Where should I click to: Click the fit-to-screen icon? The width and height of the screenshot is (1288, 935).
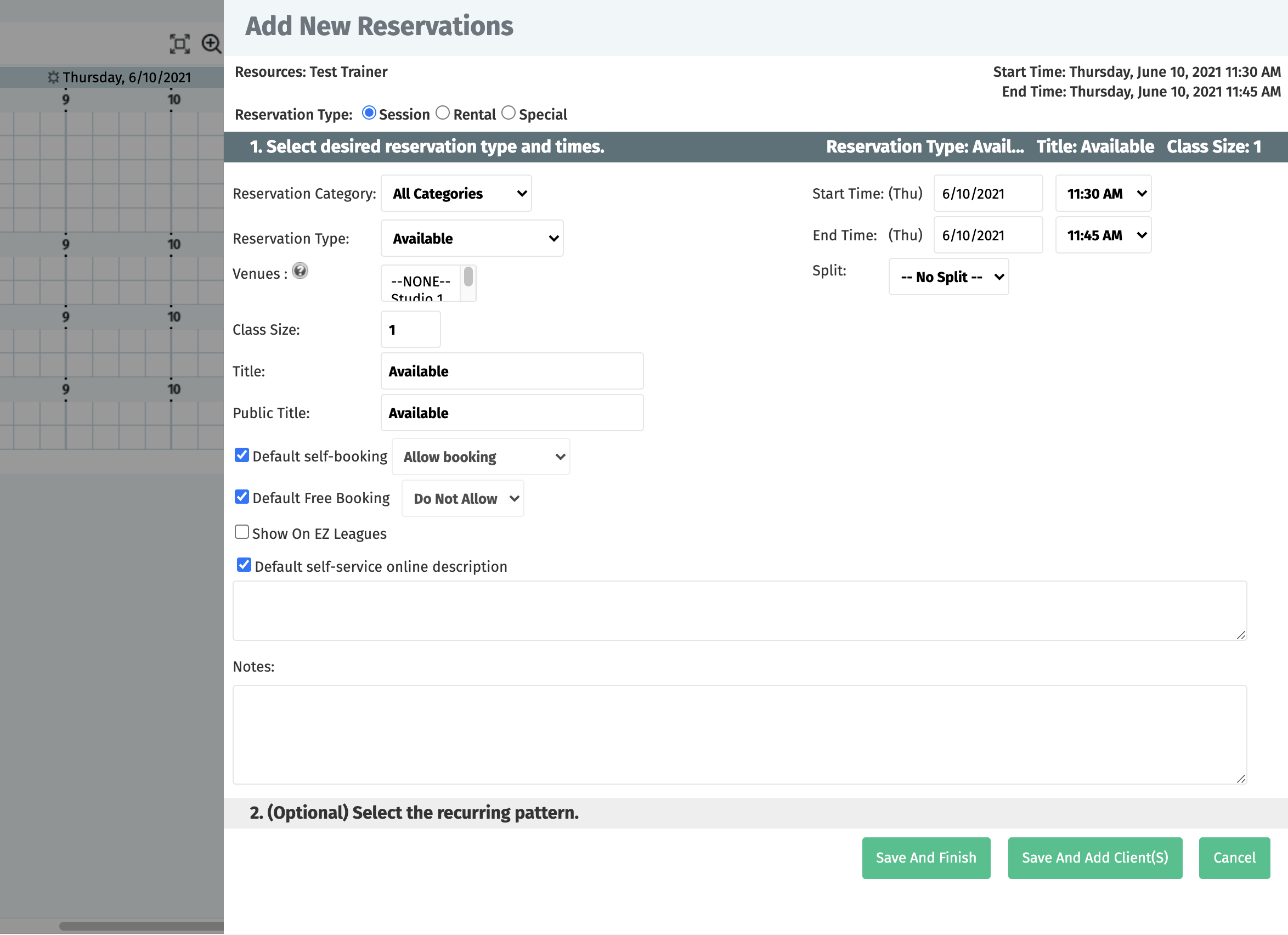pyautogui.click(x=179, y=44)
